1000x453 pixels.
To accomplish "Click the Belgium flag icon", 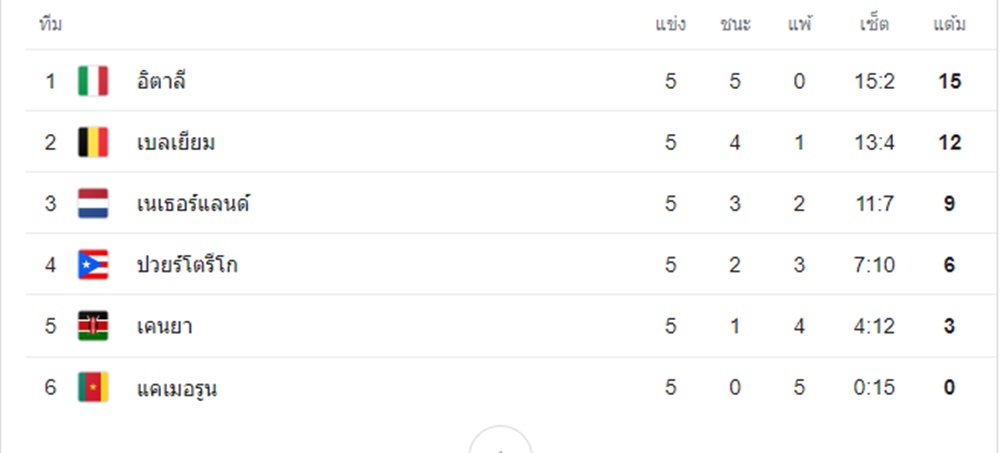I will (93, 142).
